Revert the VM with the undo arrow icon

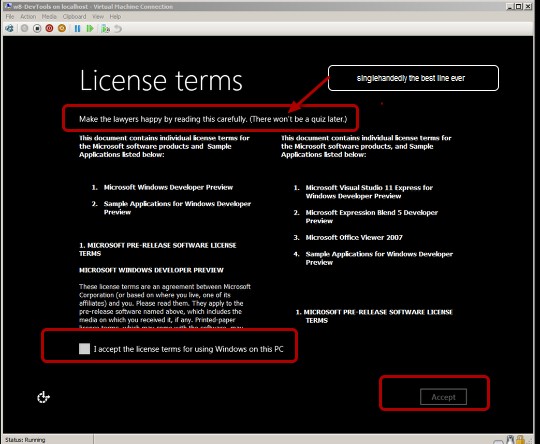tap(118, 29)
